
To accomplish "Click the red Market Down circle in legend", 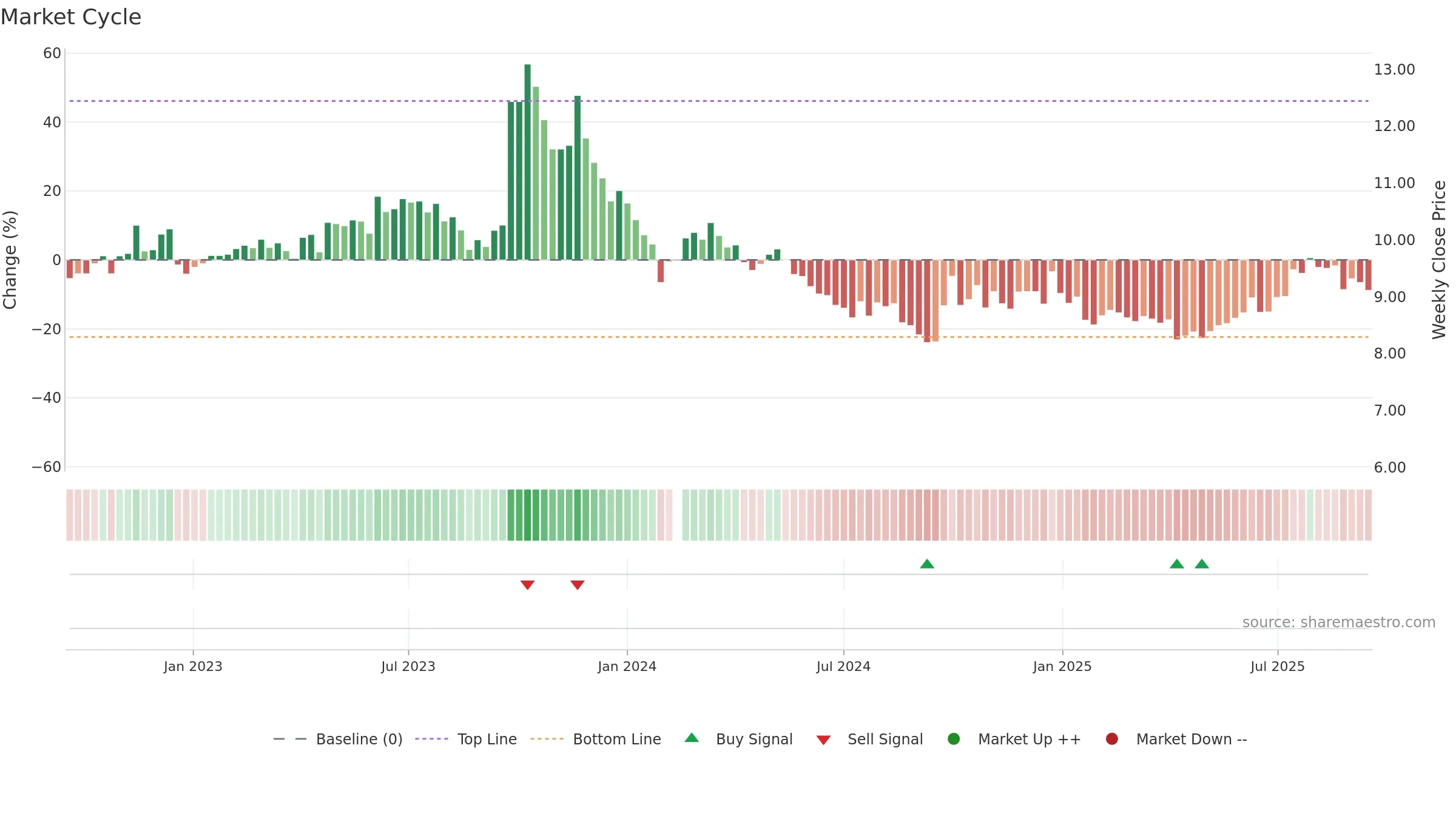I will point(1112,739).
